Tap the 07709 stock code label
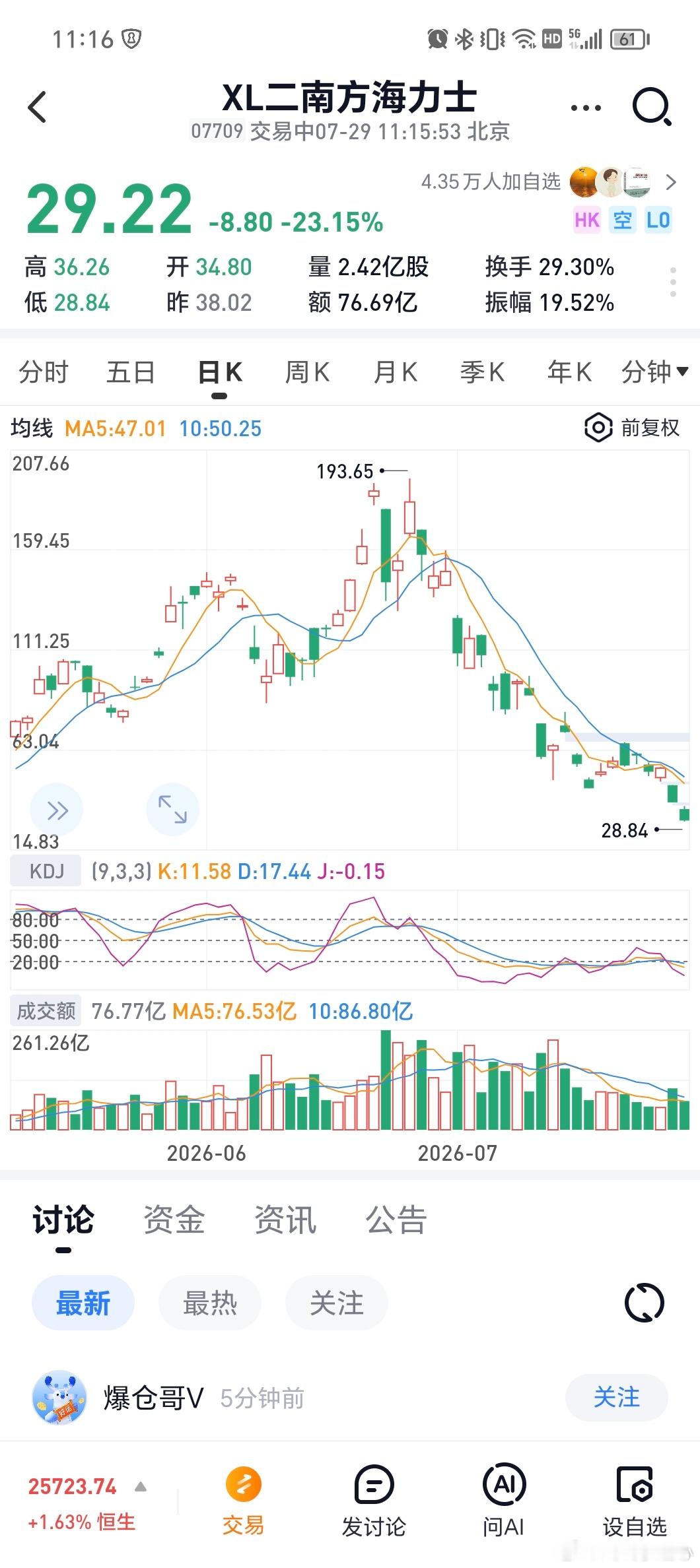Image resolution: width=700 pixels, height=1568 pixels. pyautogui.click(x=217, y=131)
